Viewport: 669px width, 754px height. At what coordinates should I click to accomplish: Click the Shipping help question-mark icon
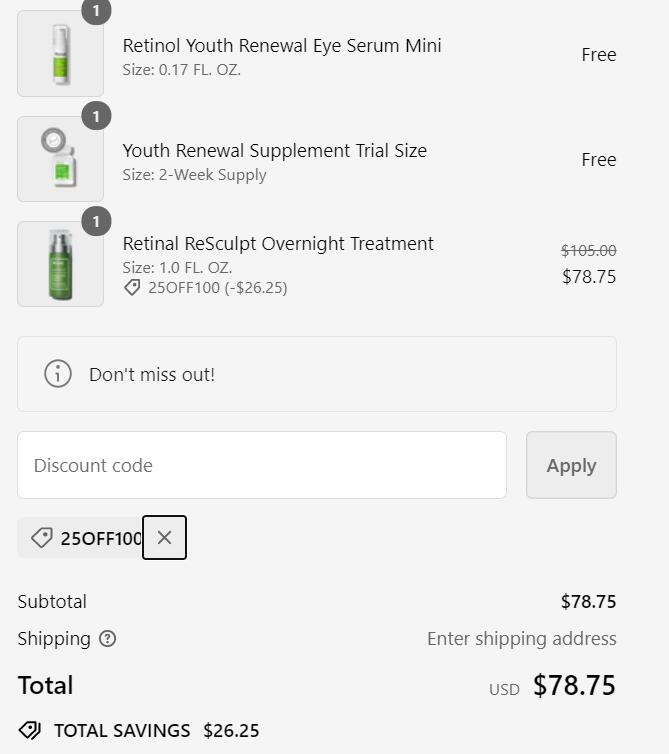[107, 639]
